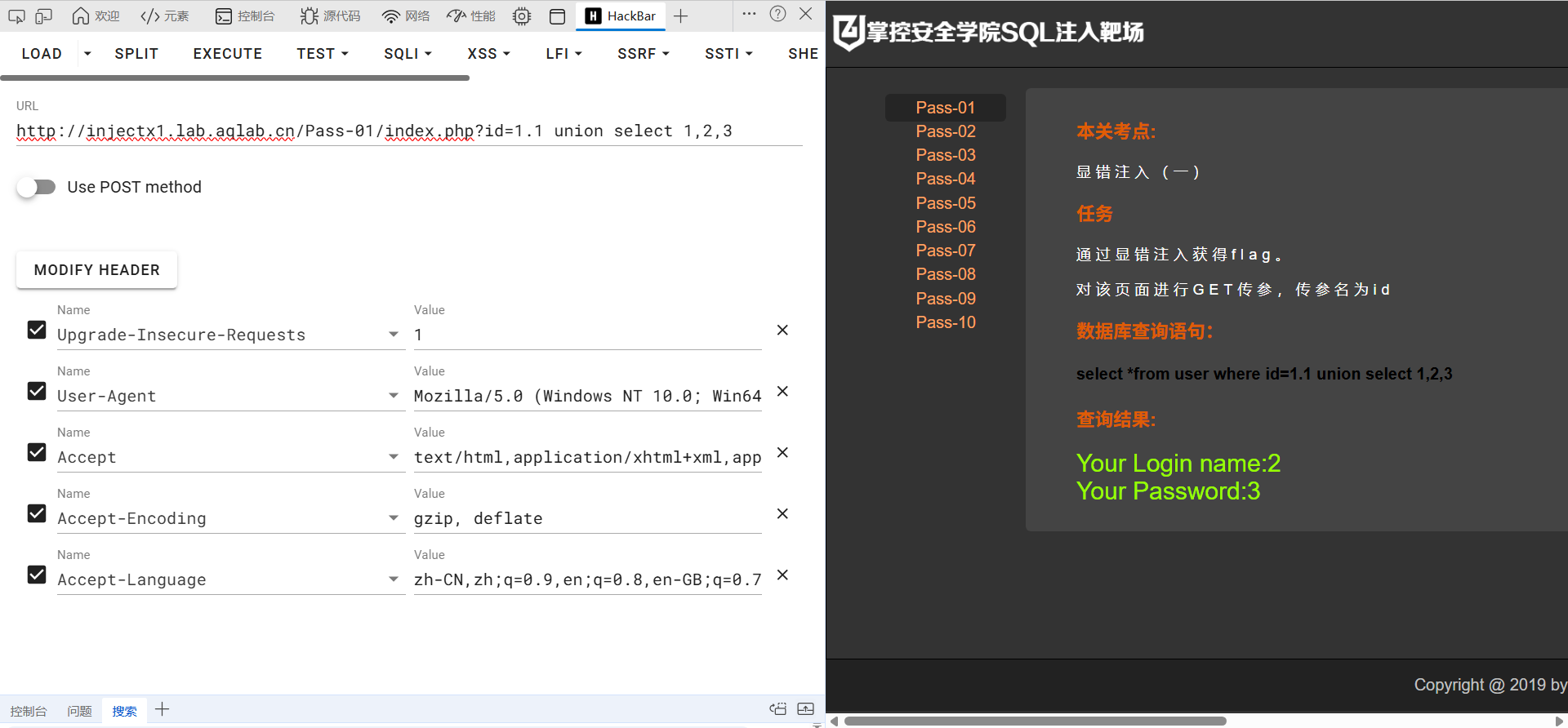Toggle the Use POST method switch
The image size is (1568, 728).
tap(36, 187)
